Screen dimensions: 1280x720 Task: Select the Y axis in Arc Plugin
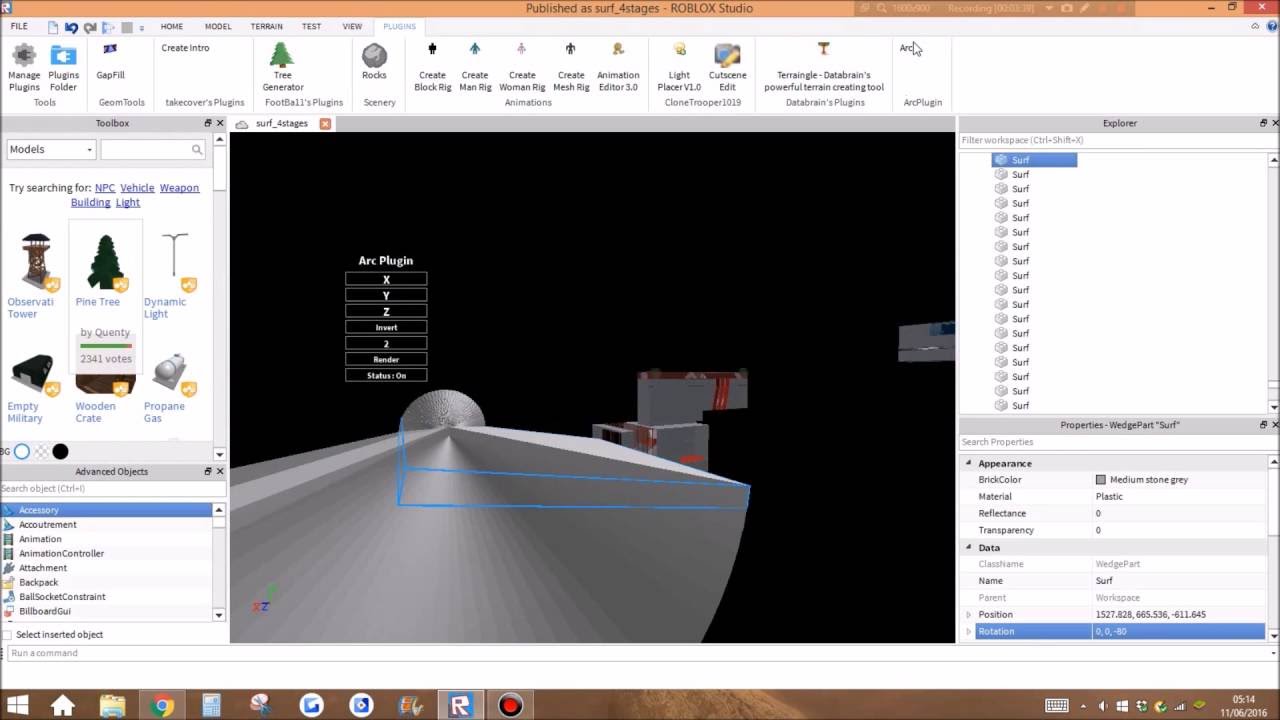coord(386,295)
